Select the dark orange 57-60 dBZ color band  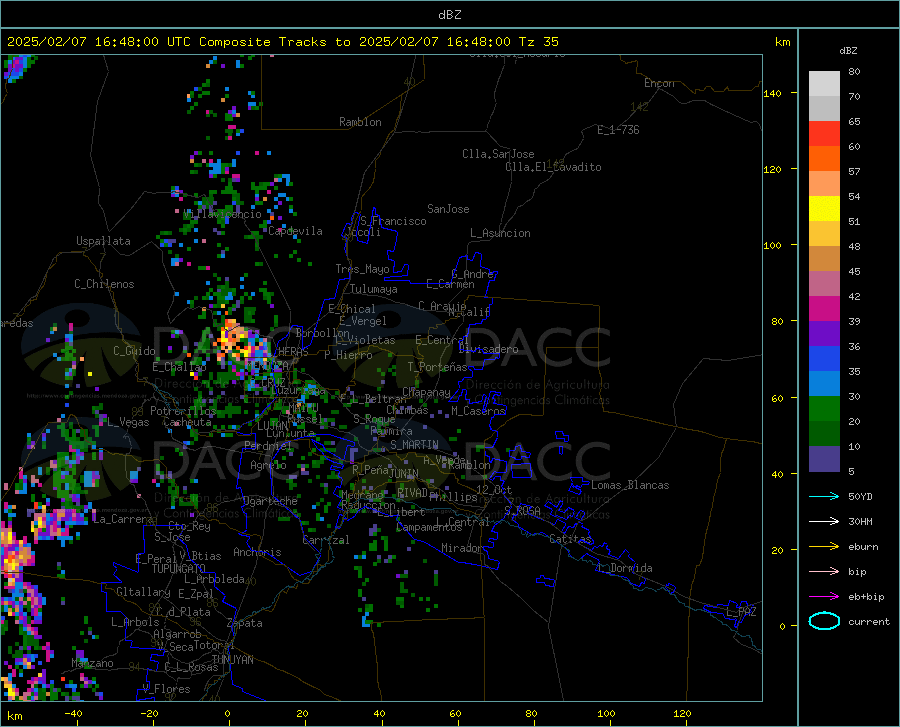tap(824, 159)
